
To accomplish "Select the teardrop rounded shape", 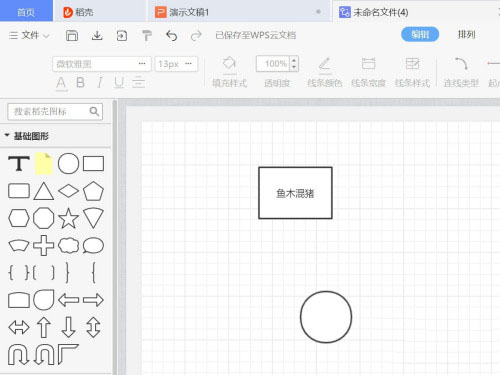I will [x=44, y=300].
